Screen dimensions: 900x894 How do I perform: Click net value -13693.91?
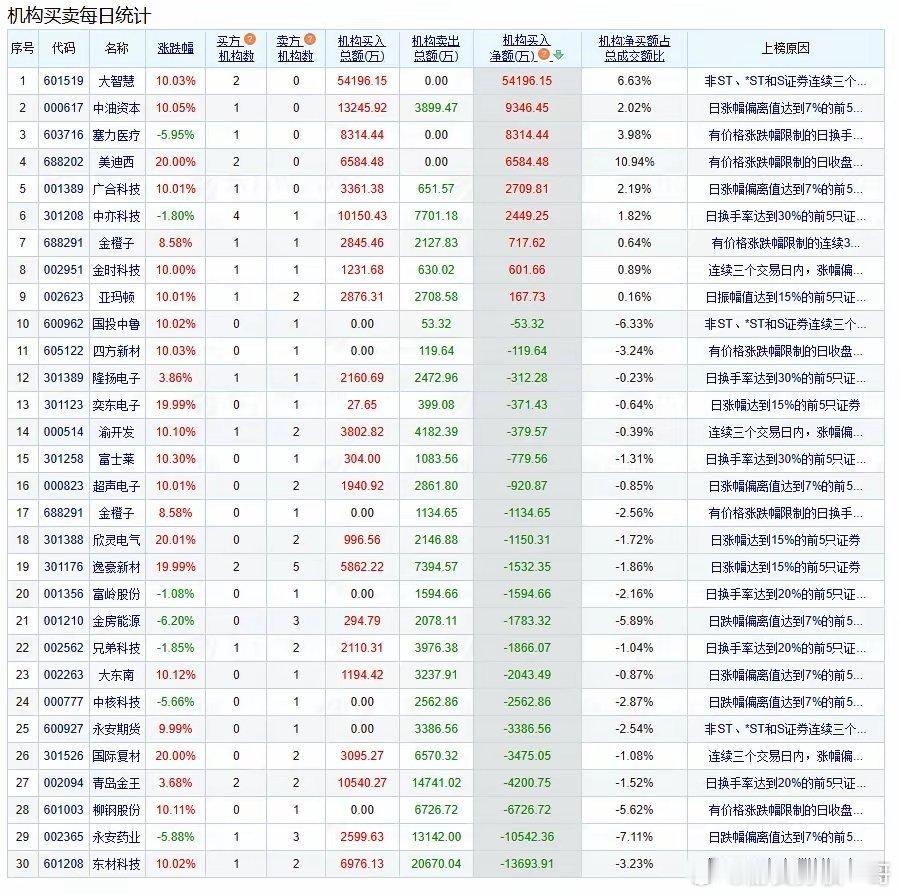click(x=526, y=863)
